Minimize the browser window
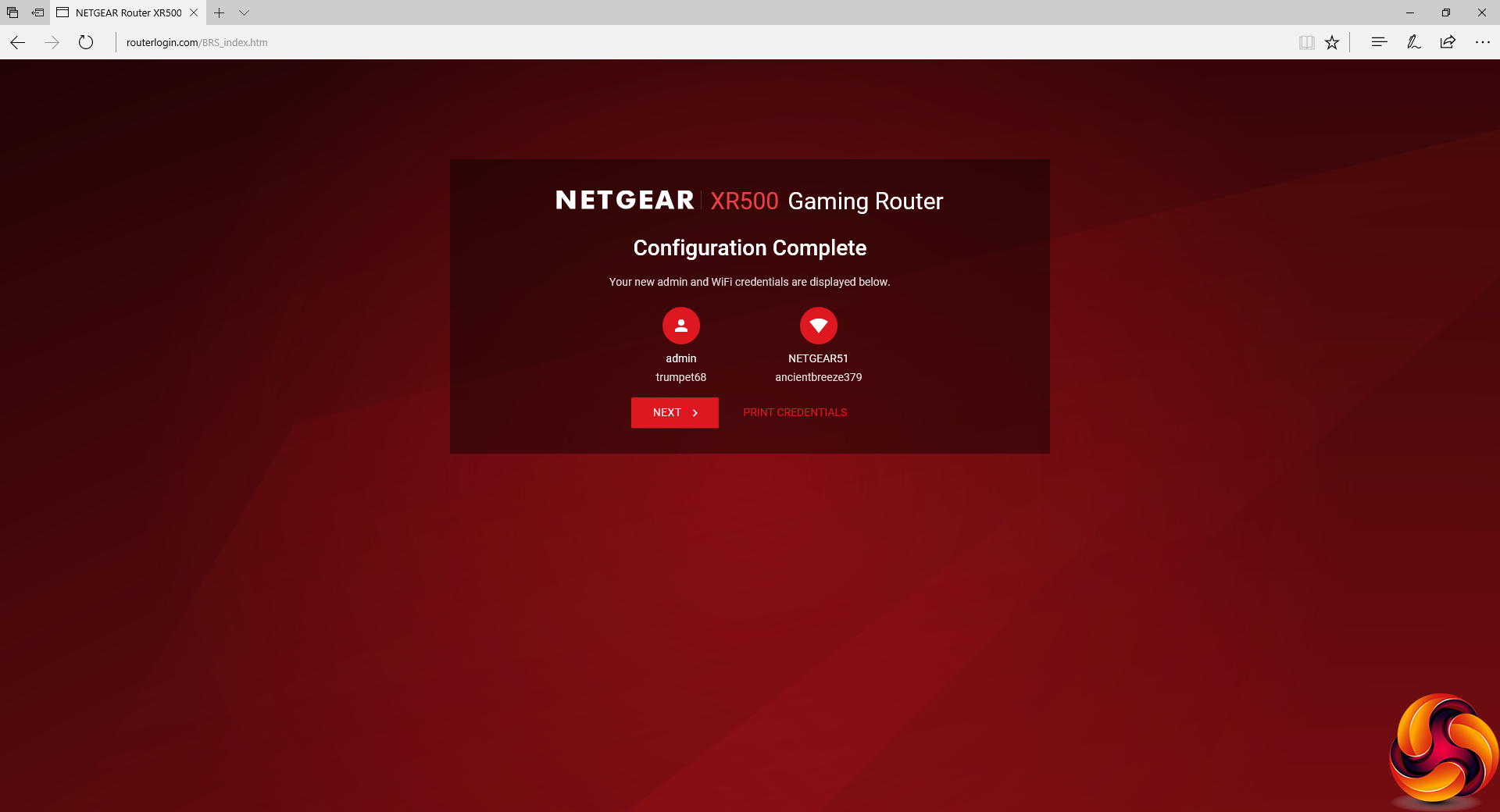The width and height of the screenshot is (1500, 812). click(x=1410, y=12)
